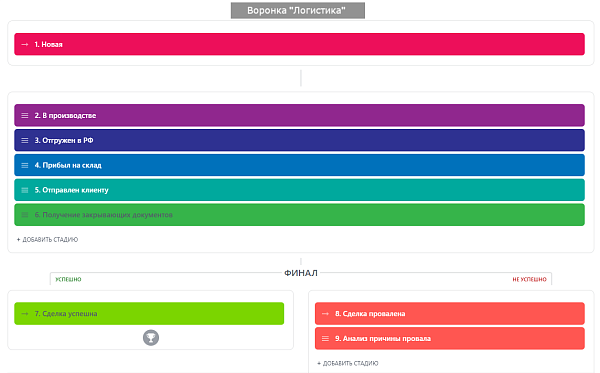Click drag handle icon of stage 6 green bar
The width and height of the screenshot is (600, 373).
24,215
